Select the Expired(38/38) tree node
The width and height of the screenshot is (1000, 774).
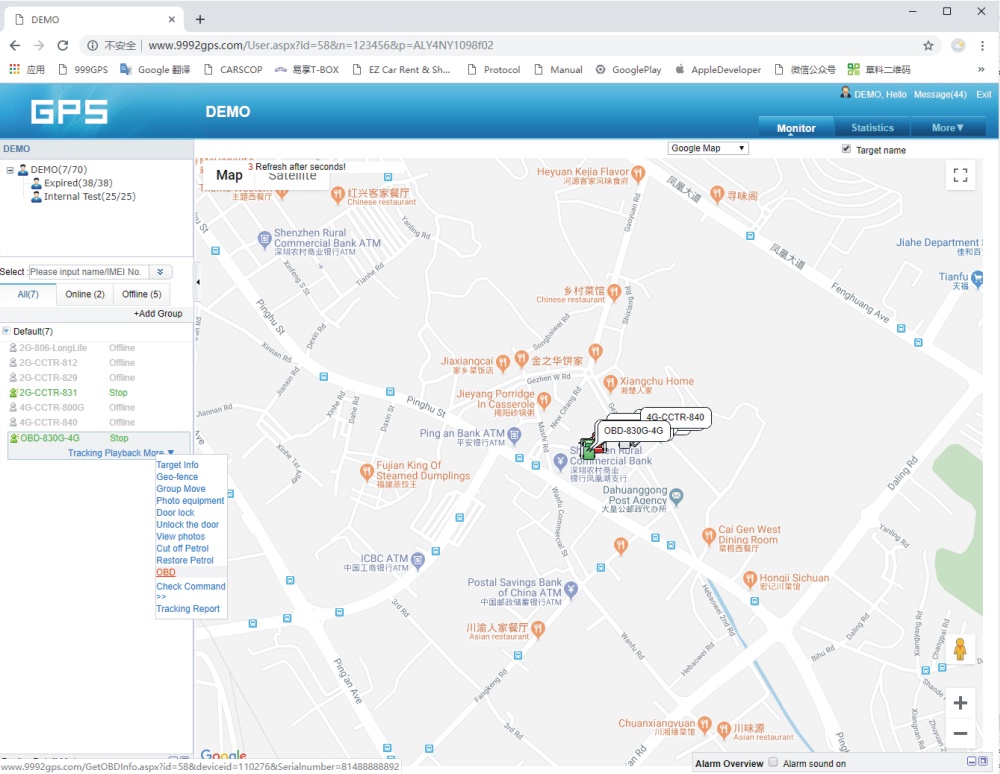coord(78,183)
